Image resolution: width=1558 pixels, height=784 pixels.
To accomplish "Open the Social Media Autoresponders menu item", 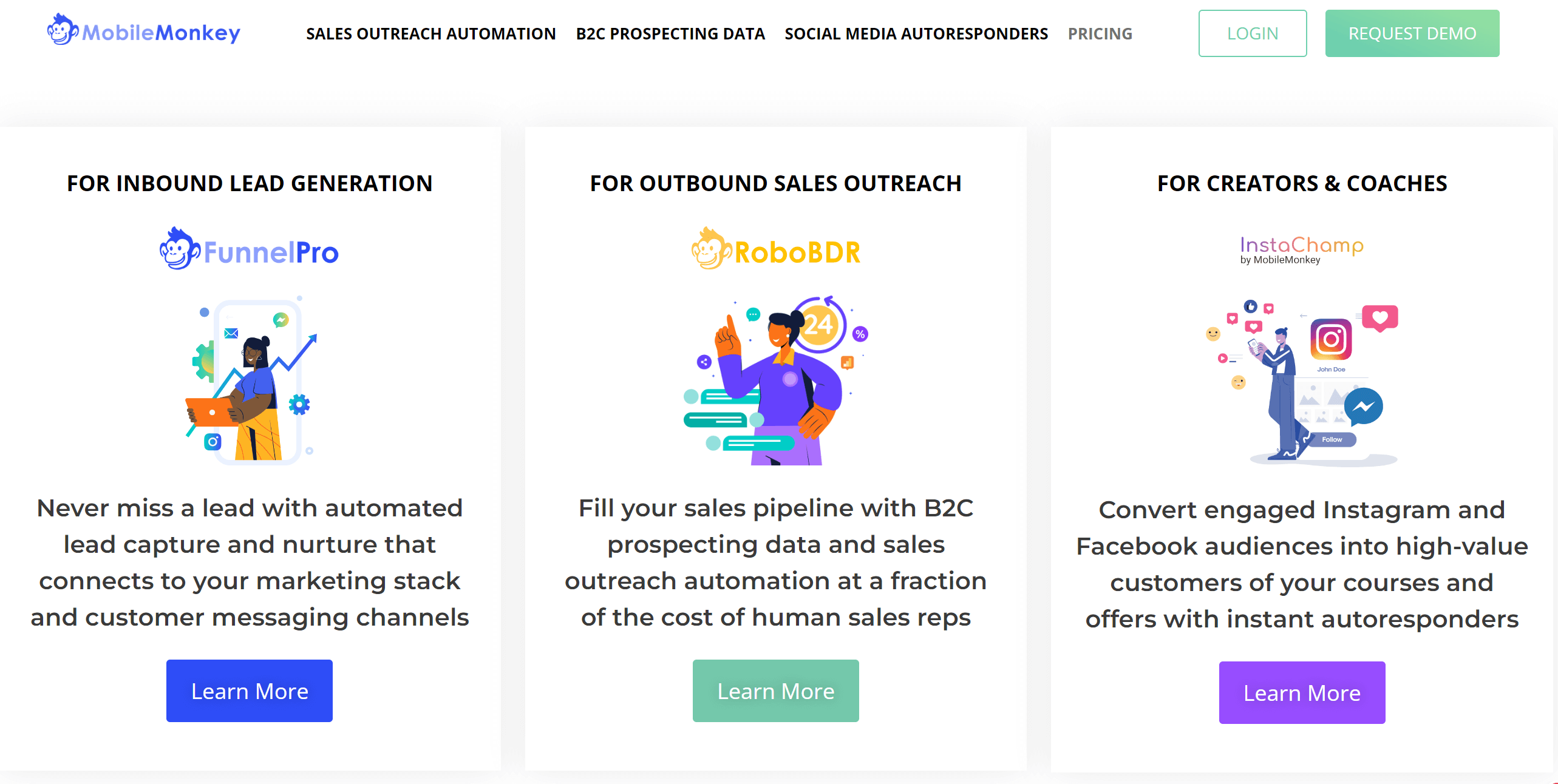I will [x=916, y=34].
